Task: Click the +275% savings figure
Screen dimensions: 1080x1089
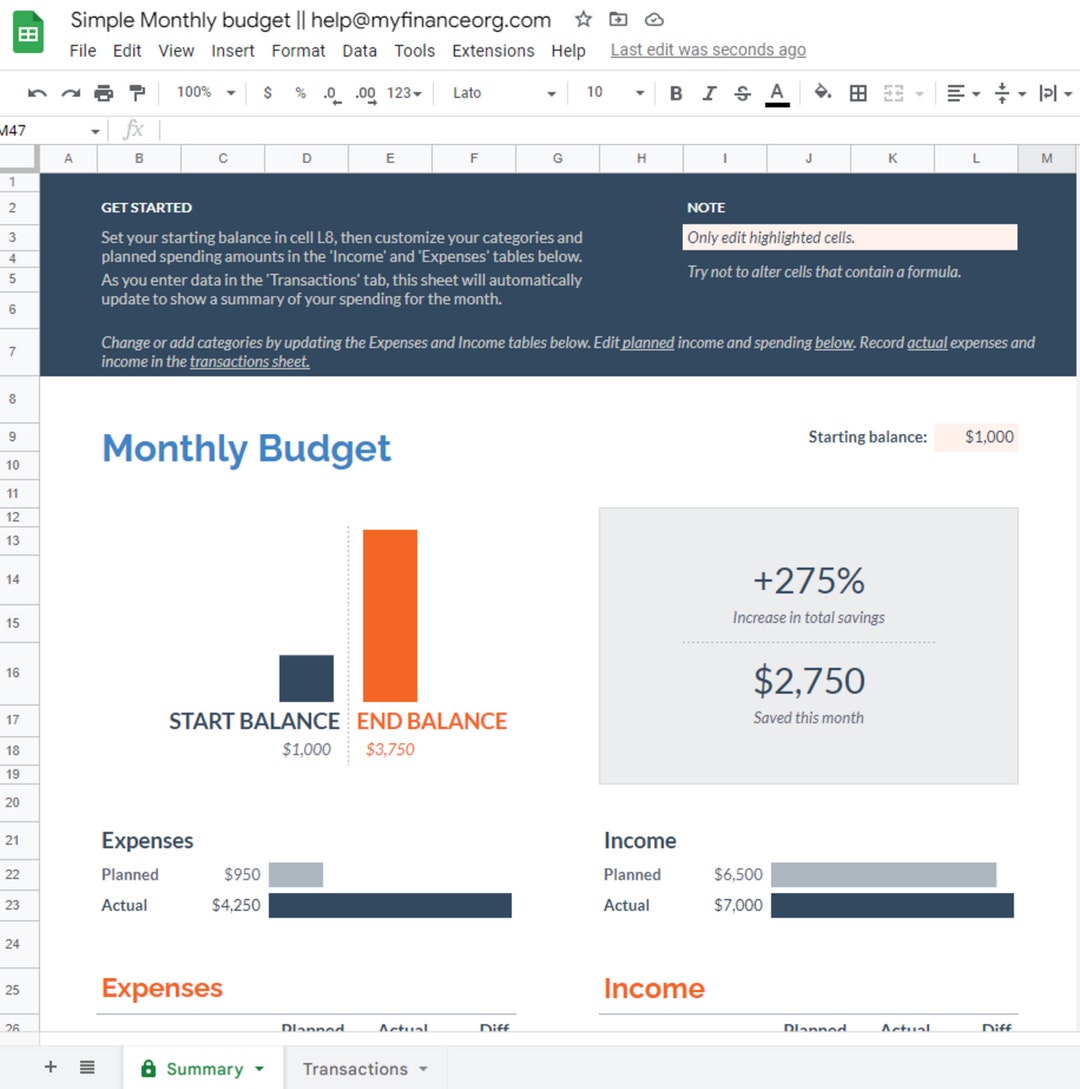Action: tap(808, 581)
